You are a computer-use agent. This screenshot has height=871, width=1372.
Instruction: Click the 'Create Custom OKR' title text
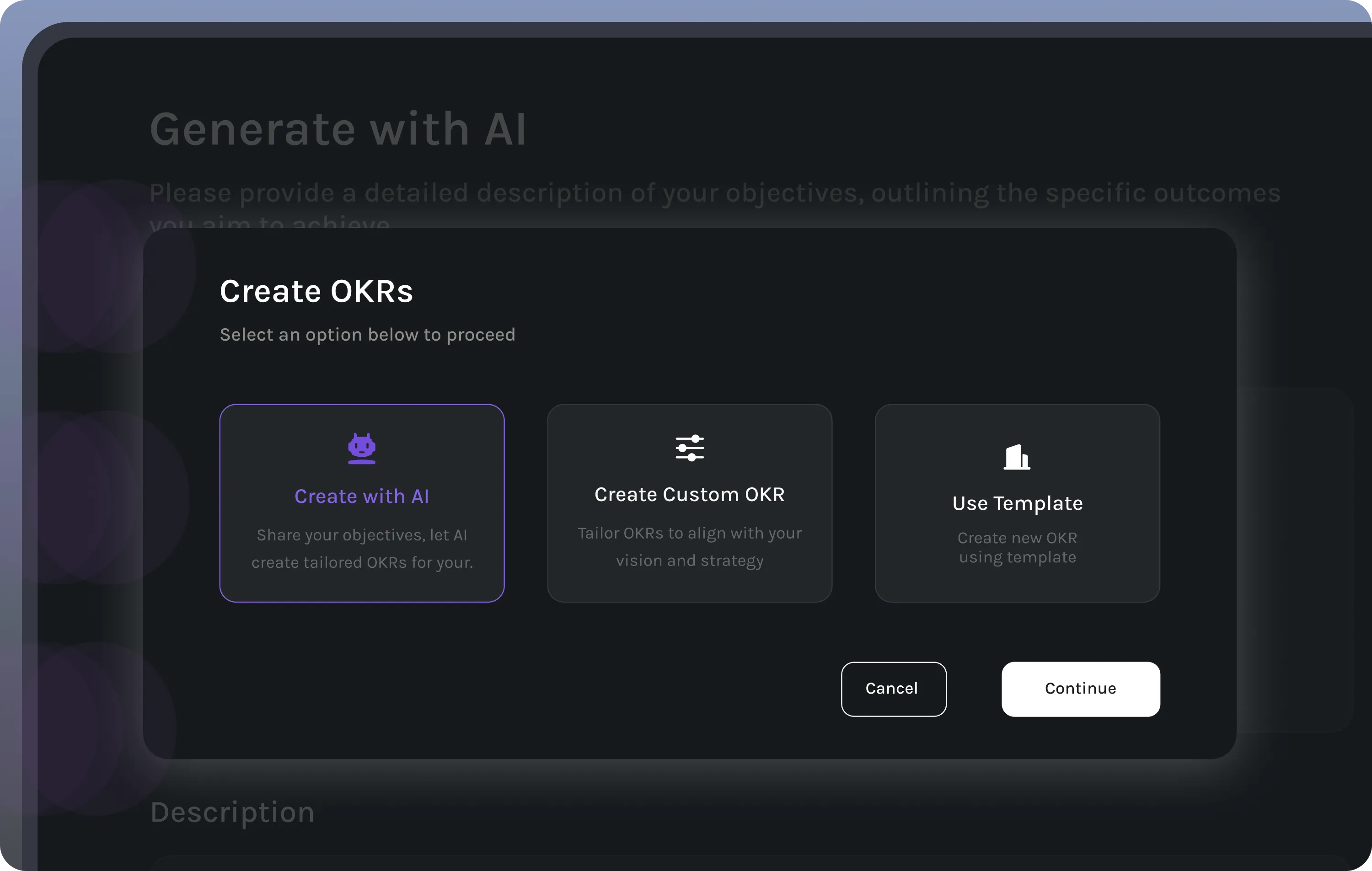689,494
